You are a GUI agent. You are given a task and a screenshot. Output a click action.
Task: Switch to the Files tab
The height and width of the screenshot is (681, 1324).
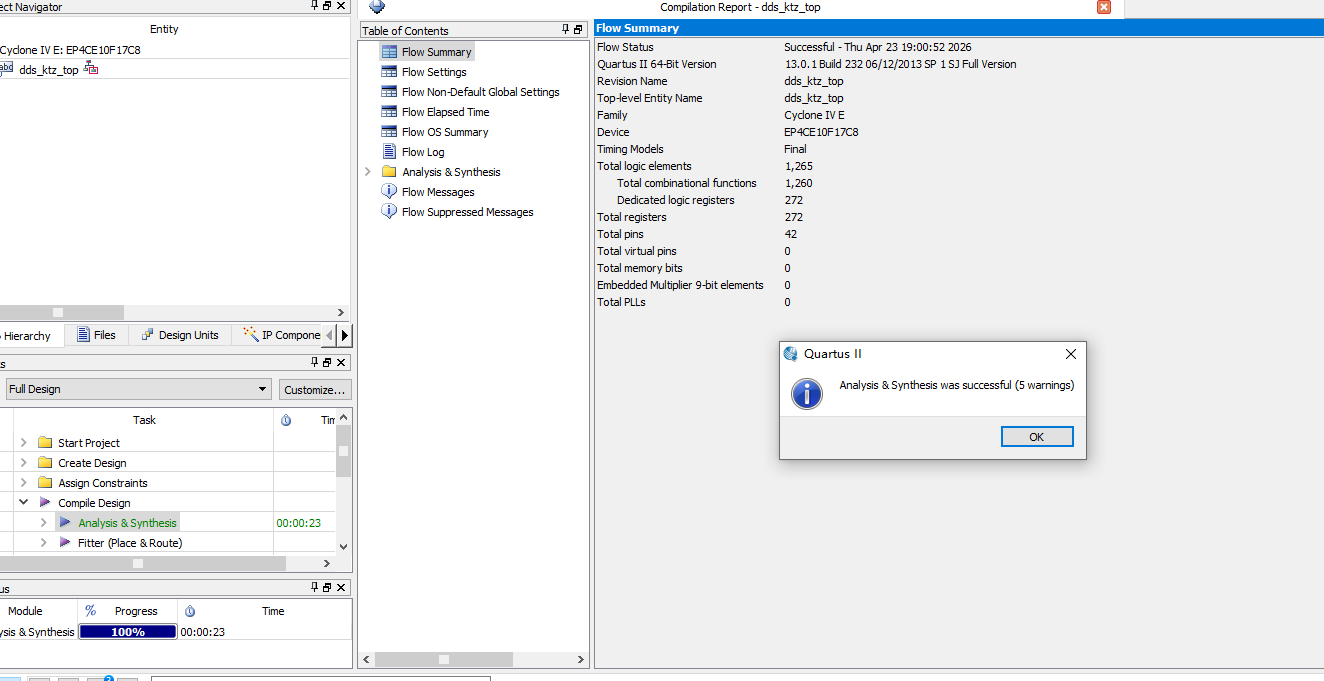pos(96,335)
